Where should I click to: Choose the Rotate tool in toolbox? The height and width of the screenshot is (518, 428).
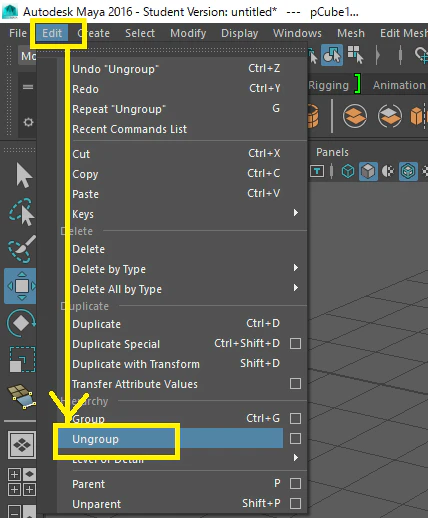21,323
